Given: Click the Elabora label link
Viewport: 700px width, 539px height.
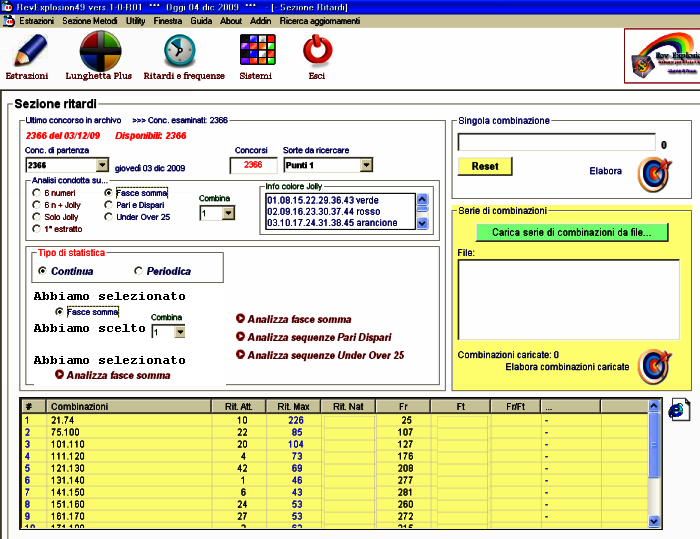Looking at the screenshot, I should (x=605, y=171).
